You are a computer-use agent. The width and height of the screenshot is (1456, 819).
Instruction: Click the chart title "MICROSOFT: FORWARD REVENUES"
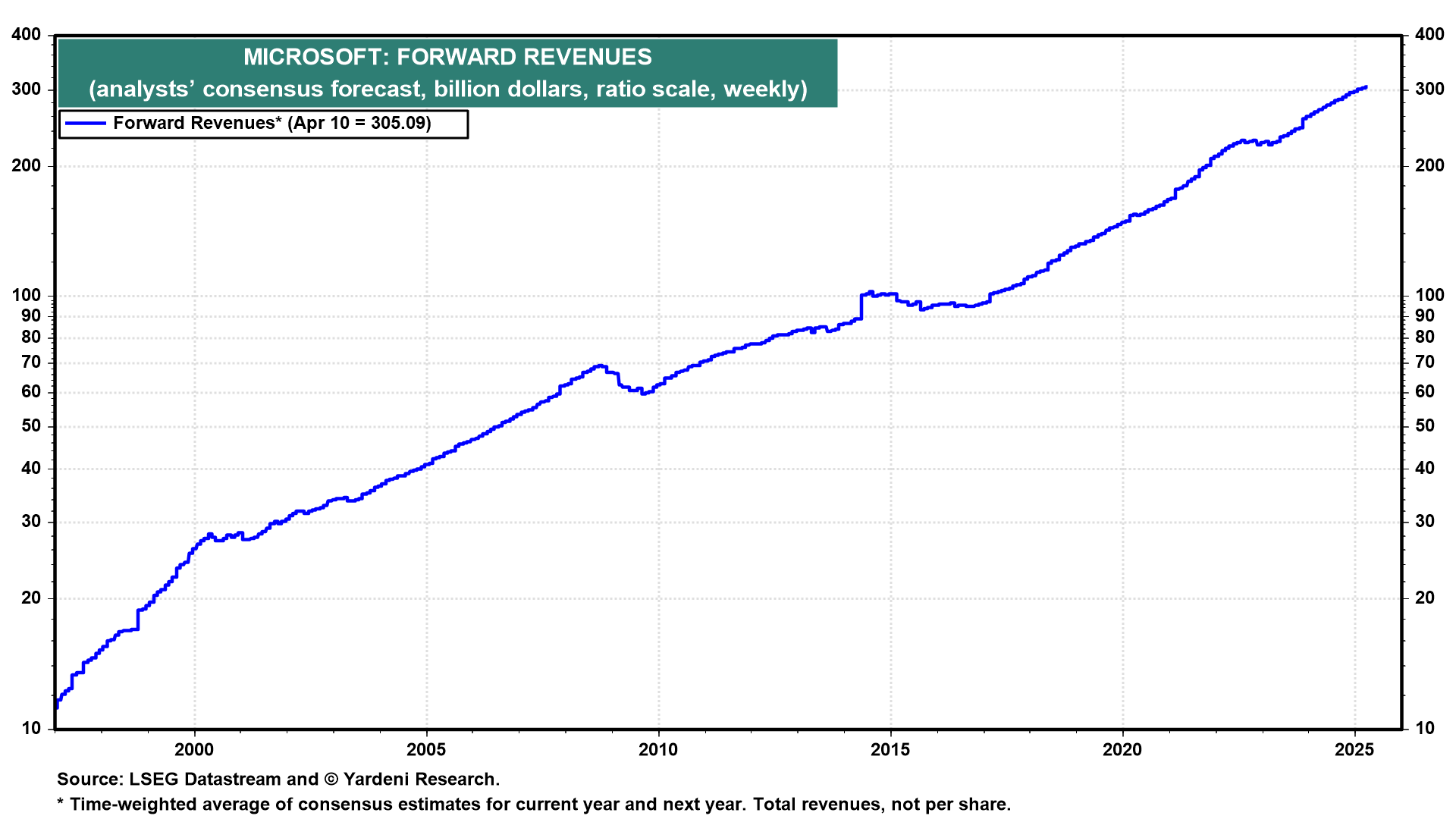click(447, 57)
